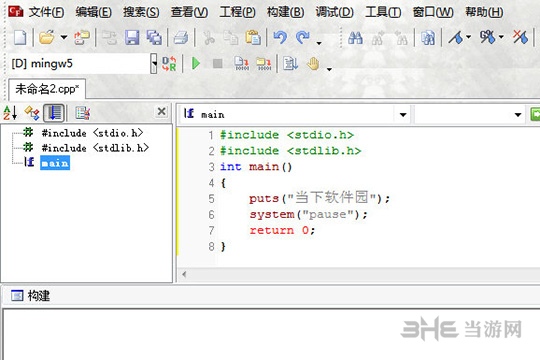Toggle alphabetical A-Z sorting in symbol panel
The height and width of the screenshot is (360, 540).
(10, 113)
